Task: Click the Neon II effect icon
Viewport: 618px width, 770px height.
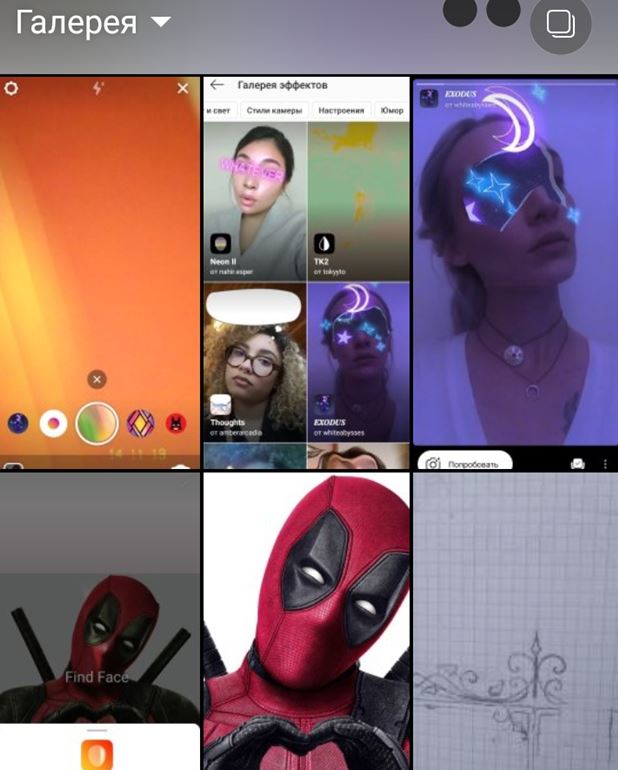Action: [221, 244]
